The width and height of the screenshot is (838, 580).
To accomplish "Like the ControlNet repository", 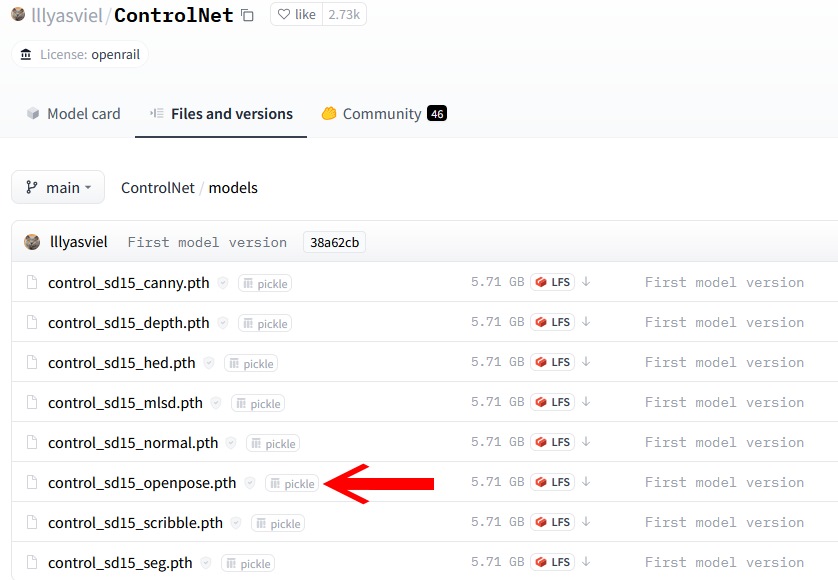I will (297, 15).
